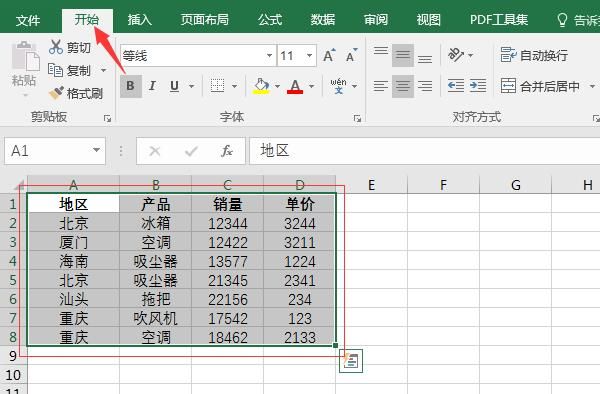The height and width of the screenshot is (394, 600).
Task: Click the wén phonetic guide icon
Action: point(339,86)
